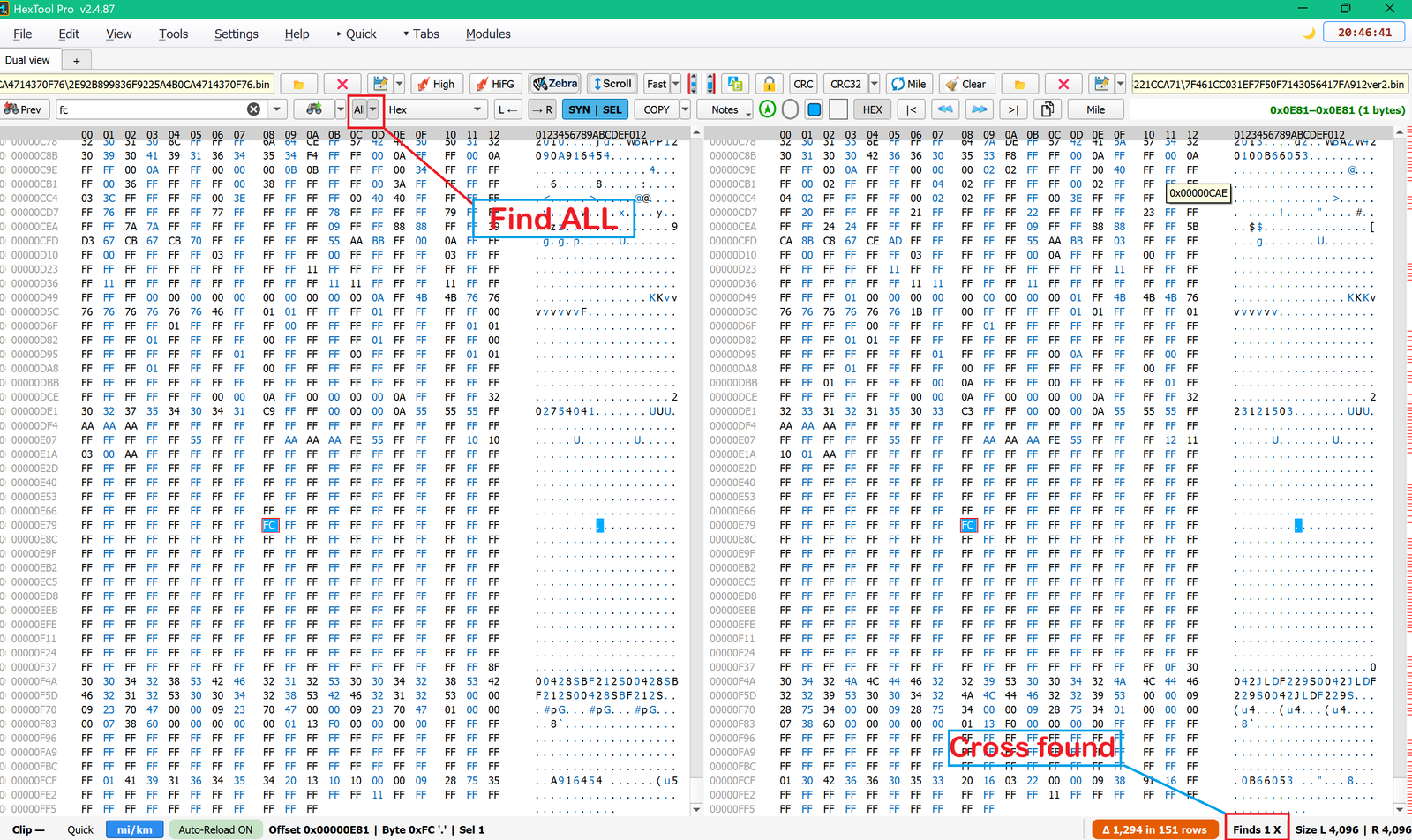Jump to first difference with |< button
Viewport: 1412px width, 840px height.
pos(912,109)
